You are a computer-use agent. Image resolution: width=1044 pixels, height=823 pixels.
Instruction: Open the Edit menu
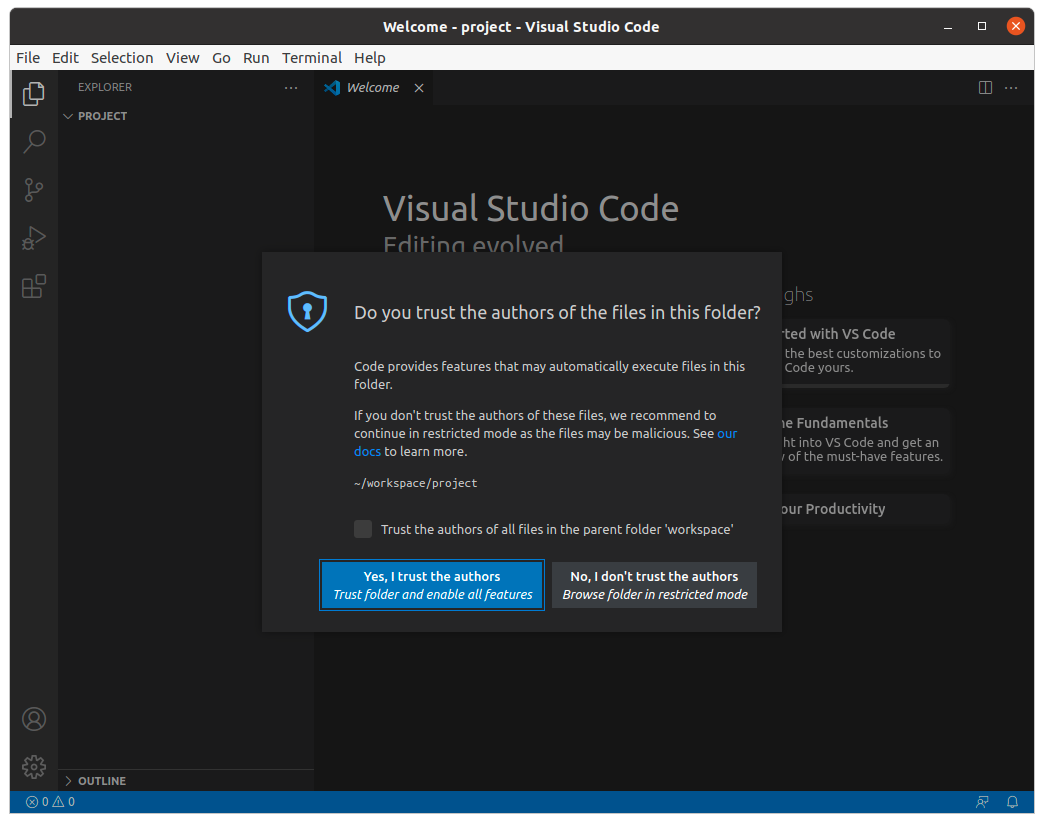coord(65,58)
